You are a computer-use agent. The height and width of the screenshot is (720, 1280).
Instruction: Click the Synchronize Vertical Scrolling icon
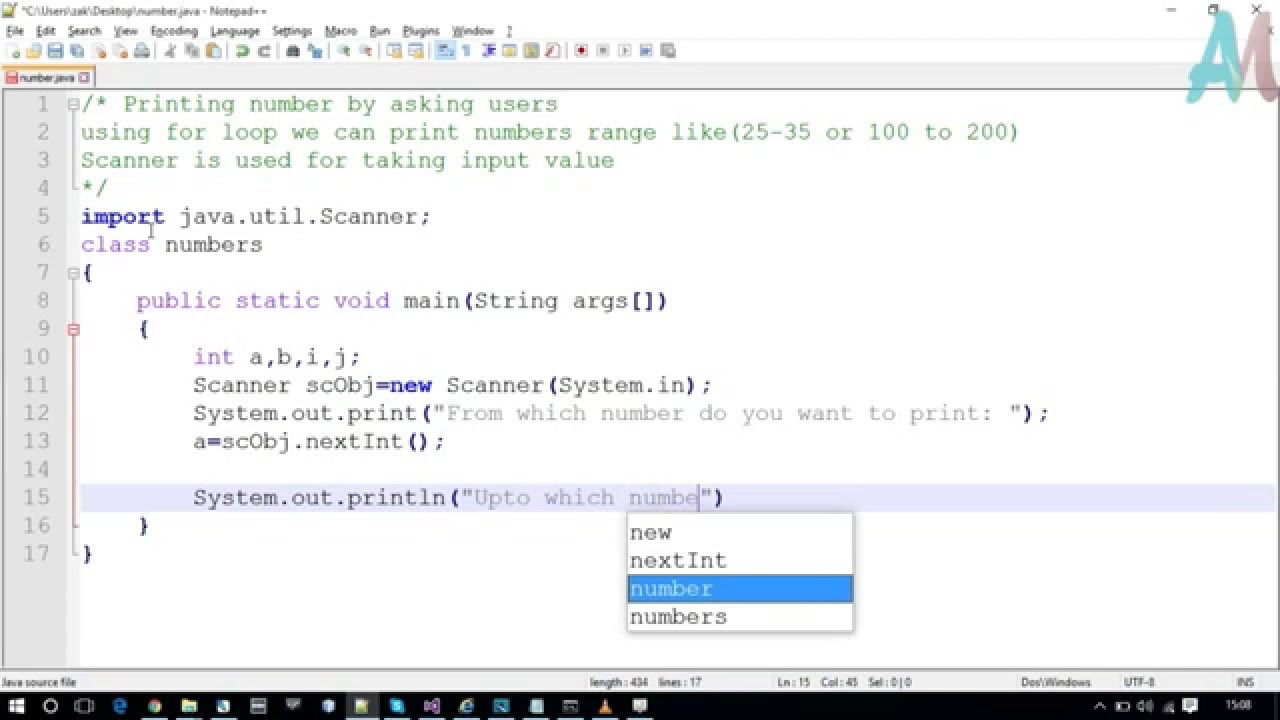(x=394, y=50)
